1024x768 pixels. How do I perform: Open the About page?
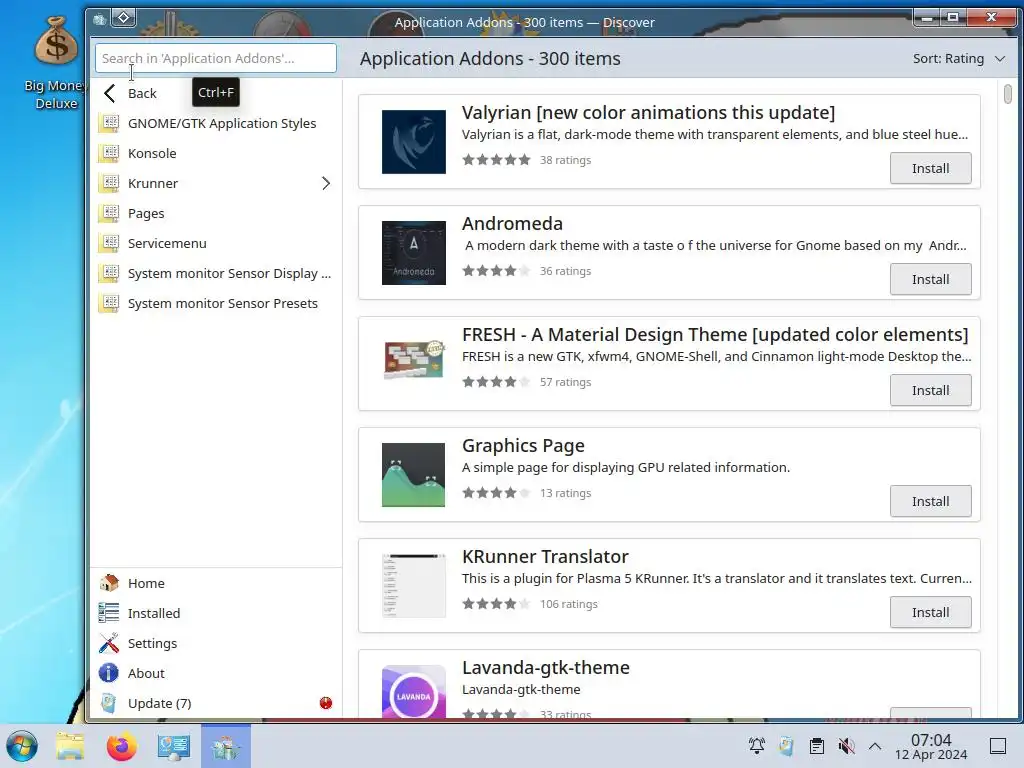(216, 673)
